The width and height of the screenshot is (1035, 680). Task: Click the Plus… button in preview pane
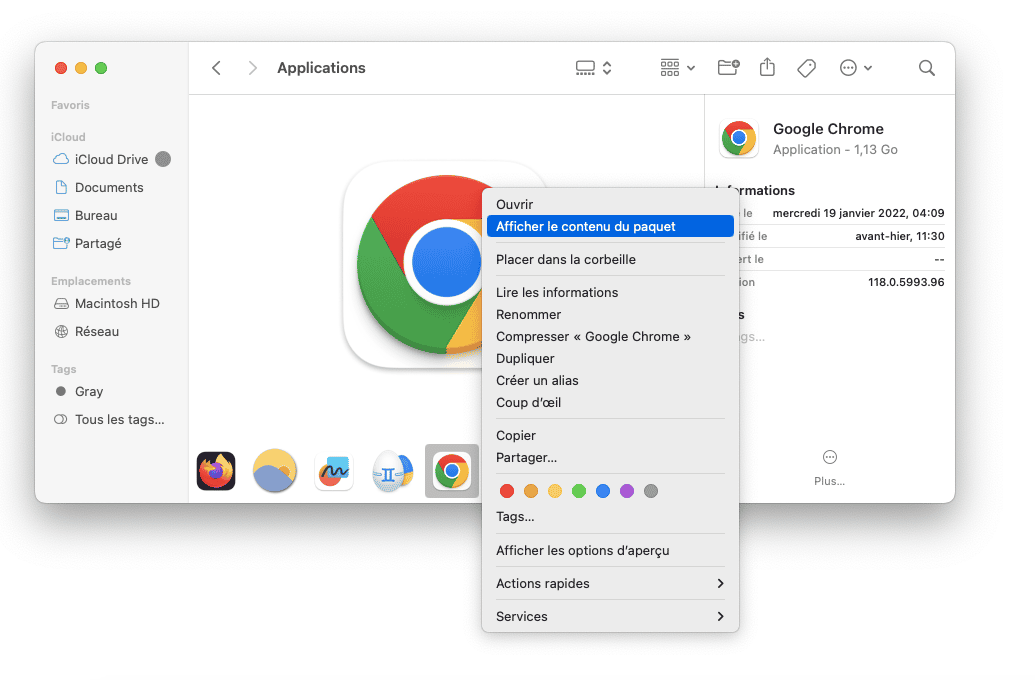(x=830, y=468)
